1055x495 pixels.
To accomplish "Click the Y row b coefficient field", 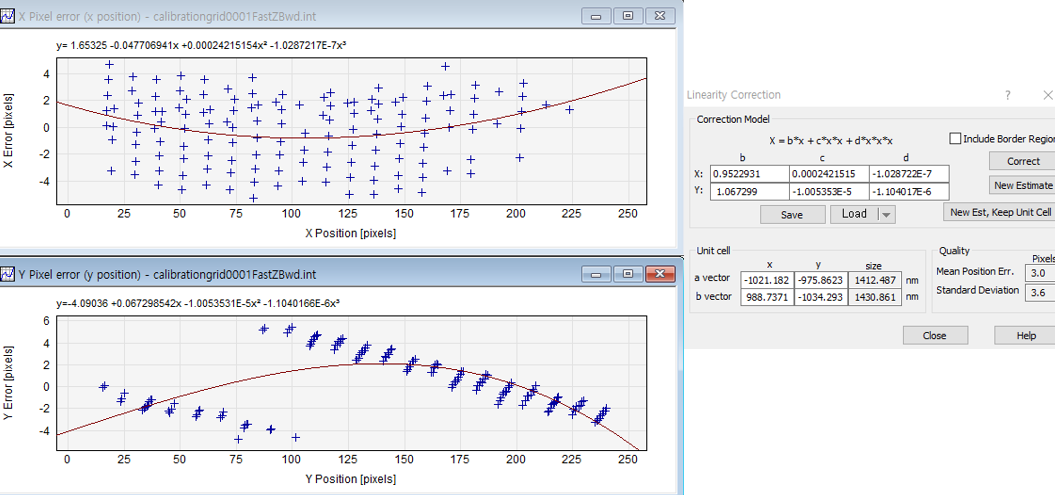I will [x=749, y=192].
